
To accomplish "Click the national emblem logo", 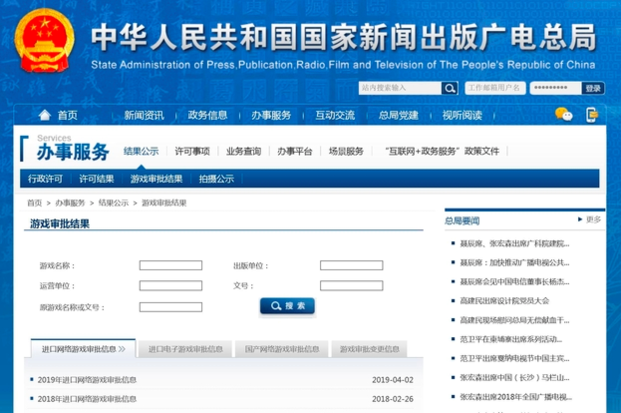I will [44, 40].
